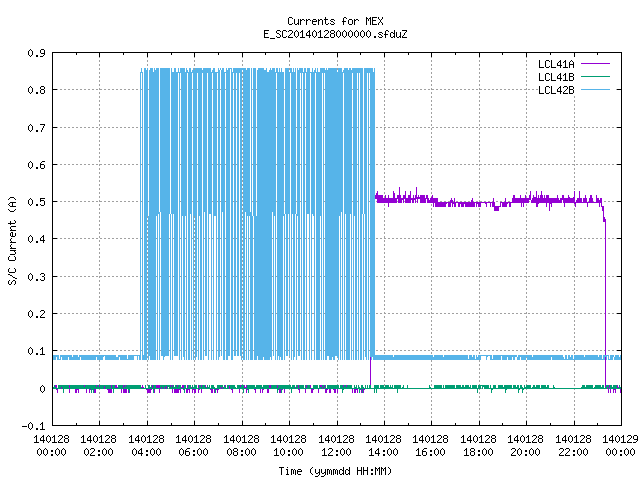
Task: Click the 'S/C Current (A)' y-axis label
Action: click(13, 240)
